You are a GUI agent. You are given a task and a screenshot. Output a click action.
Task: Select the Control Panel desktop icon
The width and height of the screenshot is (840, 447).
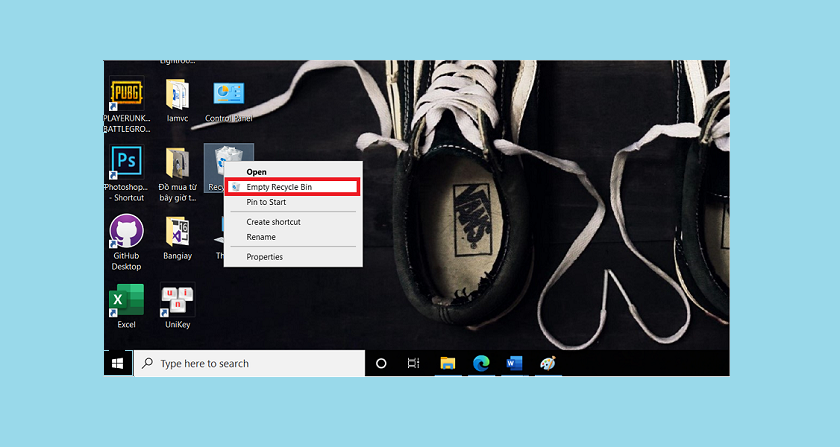229,96
